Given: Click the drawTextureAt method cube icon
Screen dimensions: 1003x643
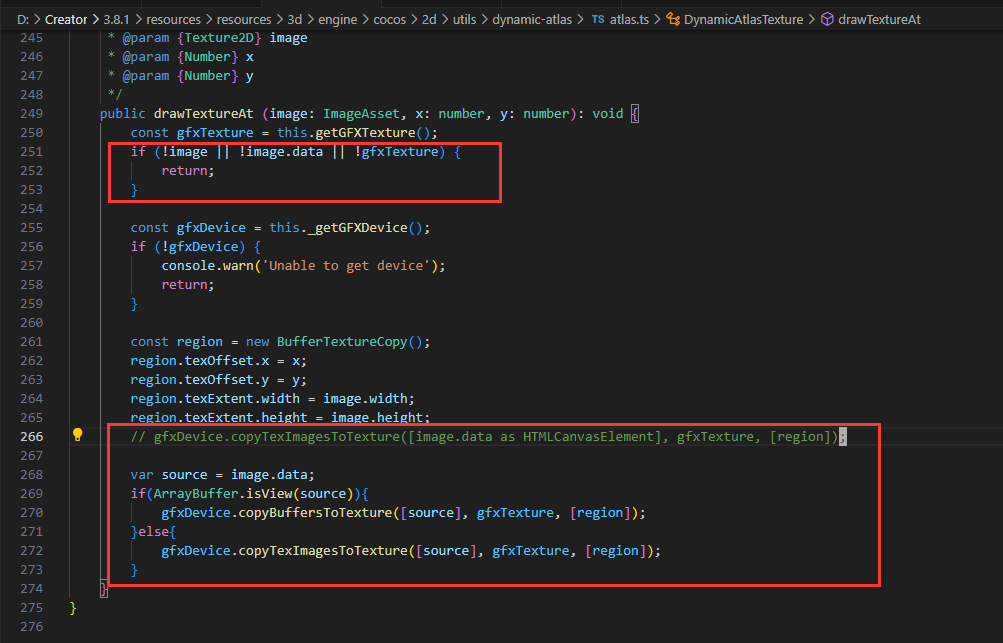Looking at the screenshot, I should tap(827, 19).
